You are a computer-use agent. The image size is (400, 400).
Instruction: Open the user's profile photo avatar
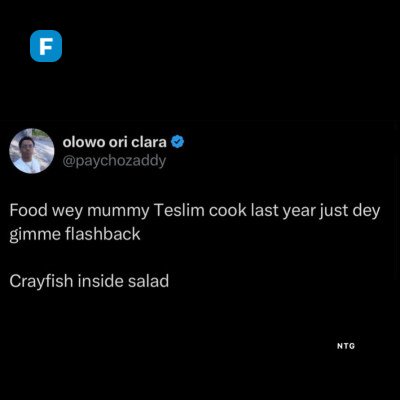point(32,151)
